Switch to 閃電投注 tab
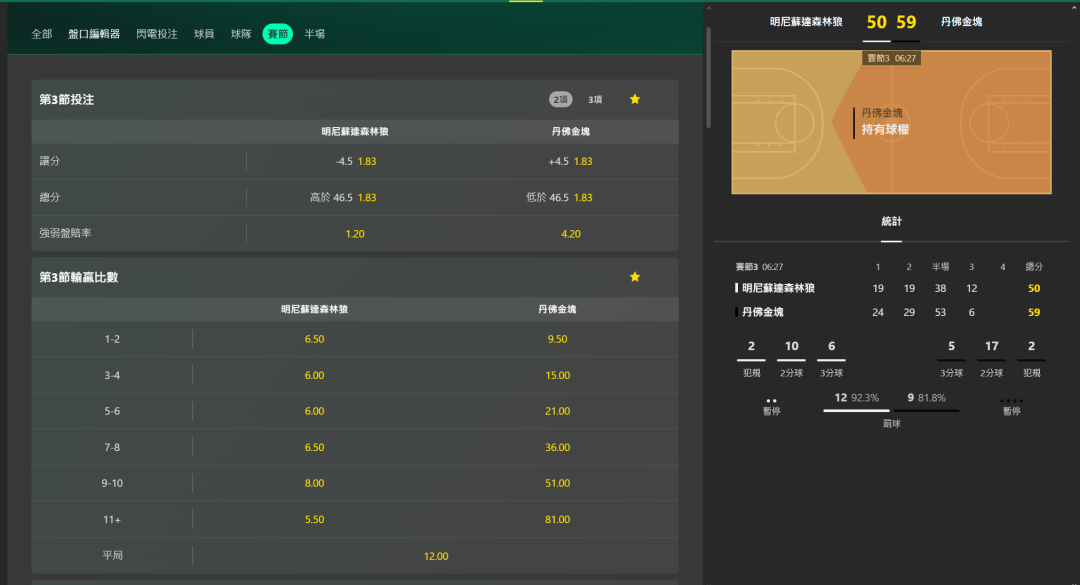The width and height of the screenshot is (1080, 585). click(x=157, y=34)
